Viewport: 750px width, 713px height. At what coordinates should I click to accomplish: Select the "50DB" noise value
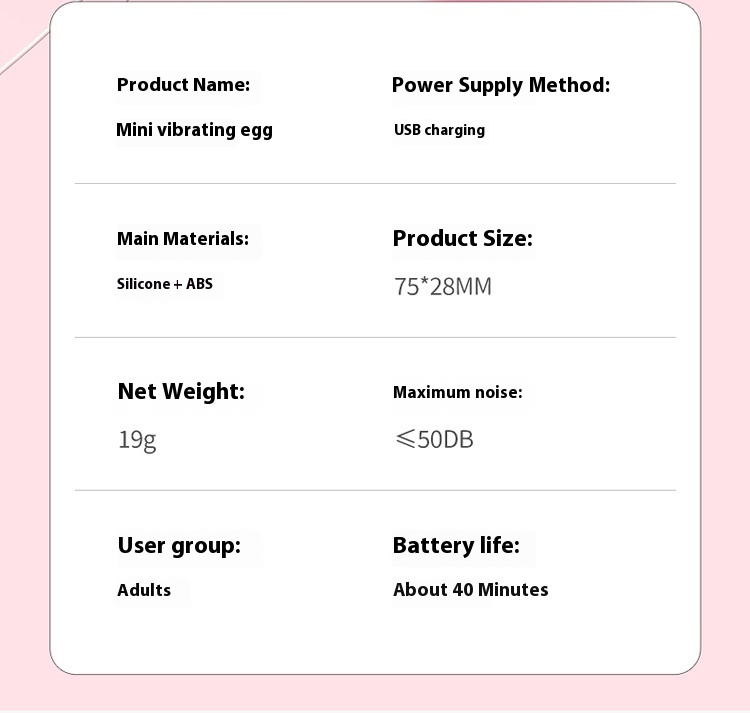coord(445,439)
